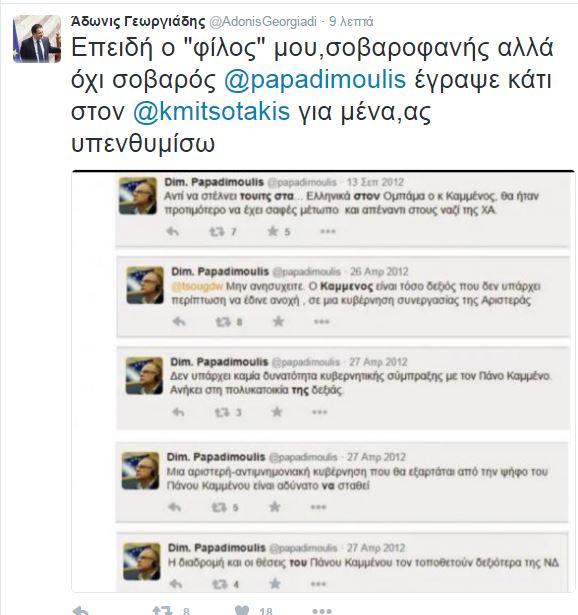Click Adonis Georgiadis profile avatar

[x=37, y=39]
